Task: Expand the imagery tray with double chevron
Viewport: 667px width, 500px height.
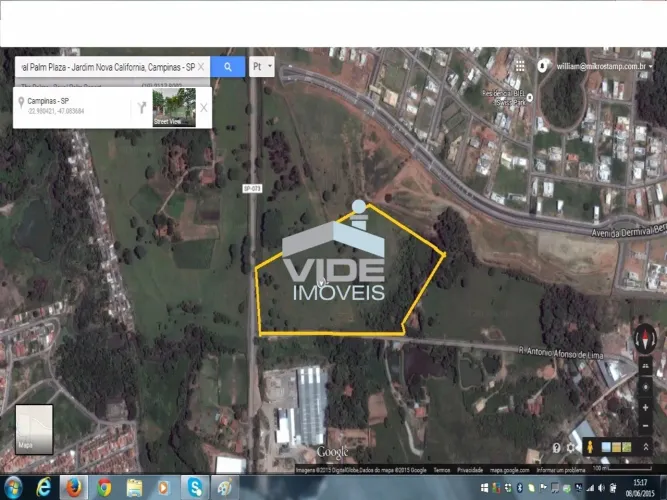Action: pyautogui.click(x=645, y=447)
